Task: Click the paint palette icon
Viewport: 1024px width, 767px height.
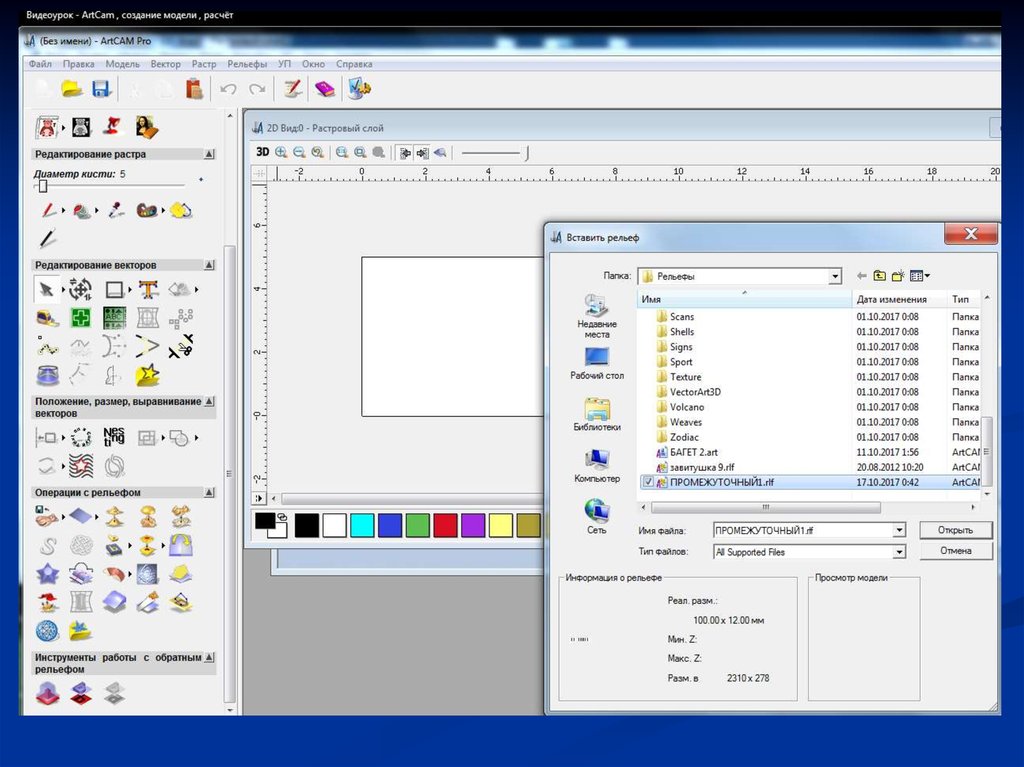Action: [x=147, y=211]
